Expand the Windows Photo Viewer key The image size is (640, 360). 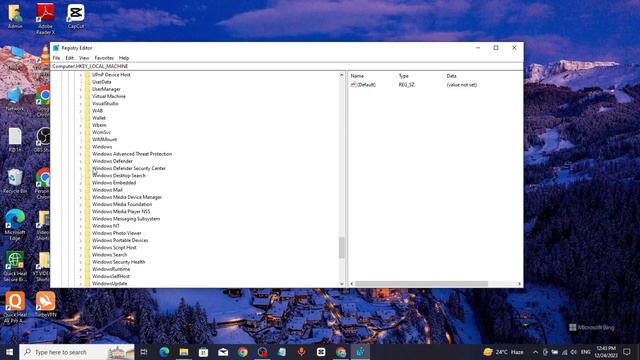coord(81,233)
